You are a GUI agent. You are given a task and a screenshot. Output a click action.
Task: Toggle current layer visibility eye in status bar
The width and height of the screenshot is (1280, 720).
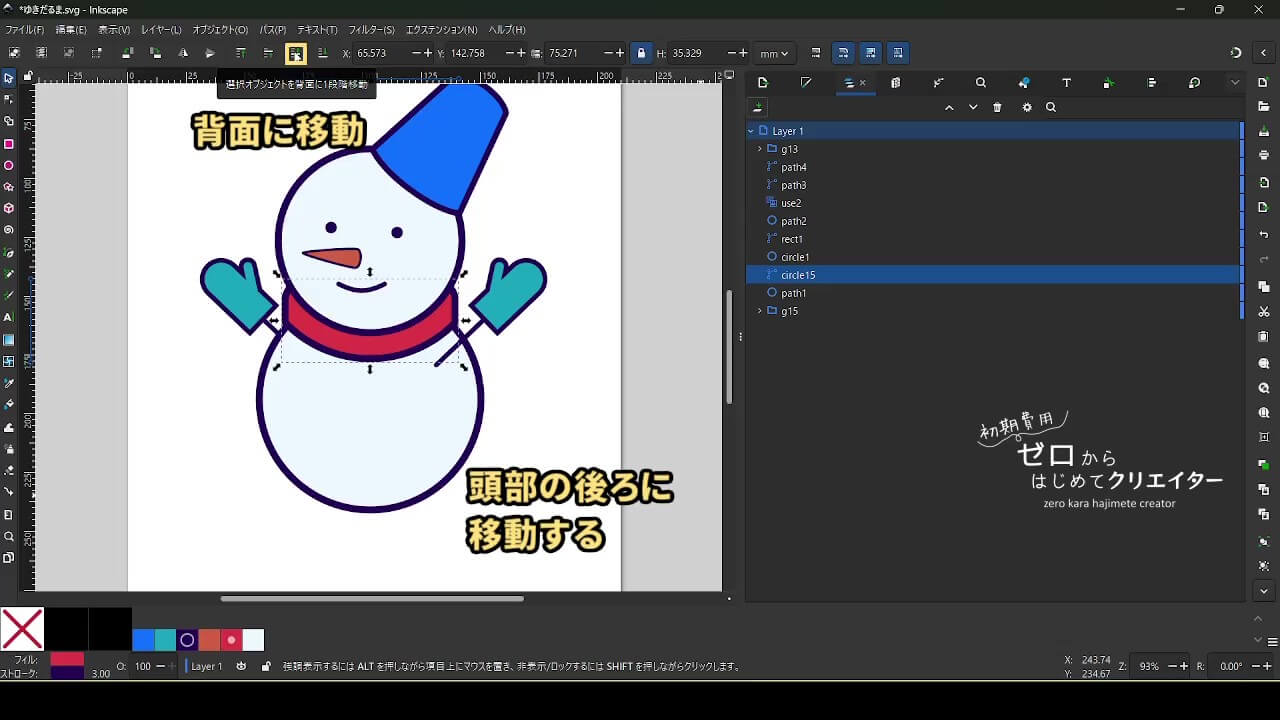pyautogui.click(x=241, y=666)
